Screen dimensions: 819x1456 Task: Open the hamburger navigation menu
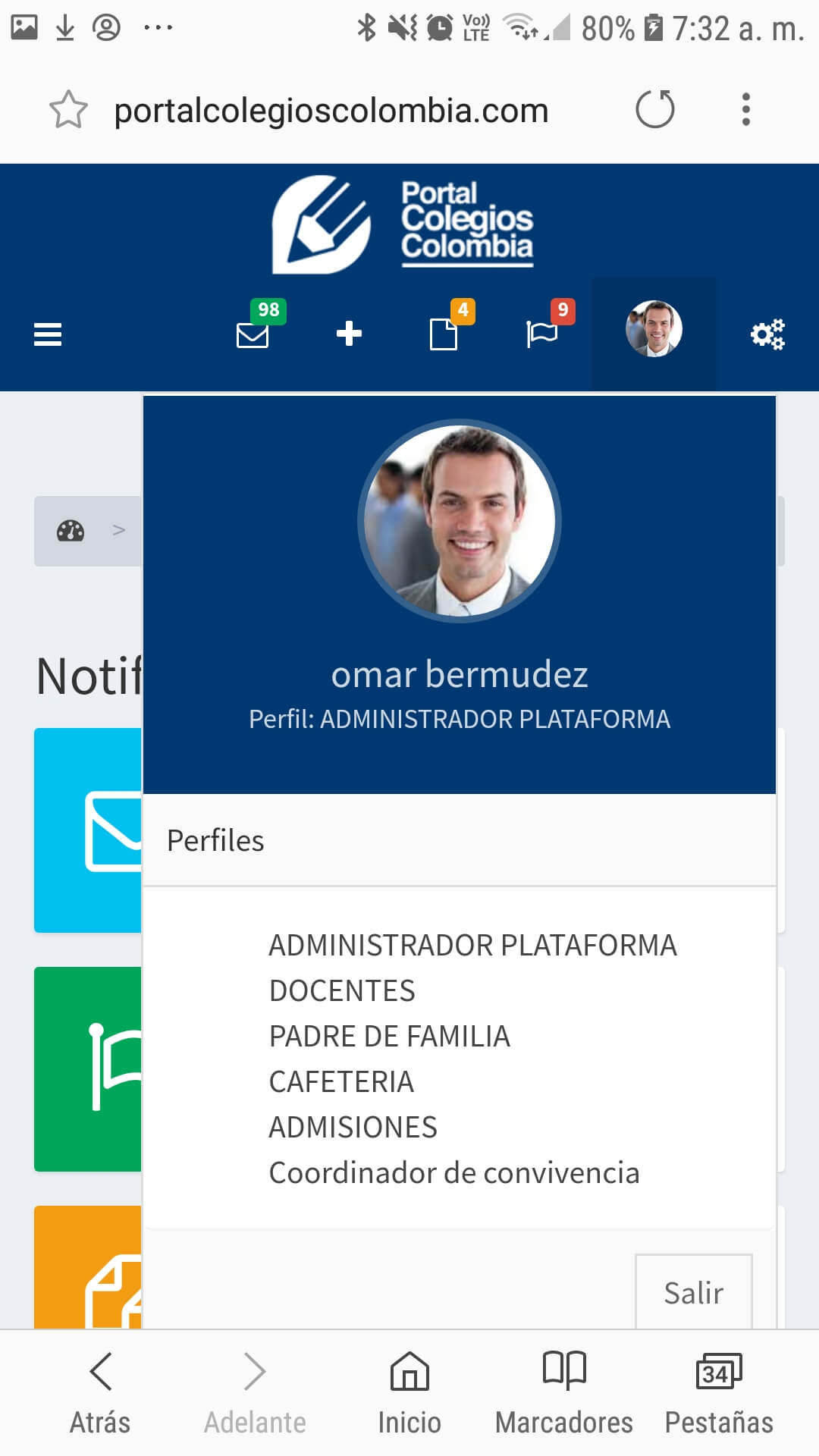48,334
